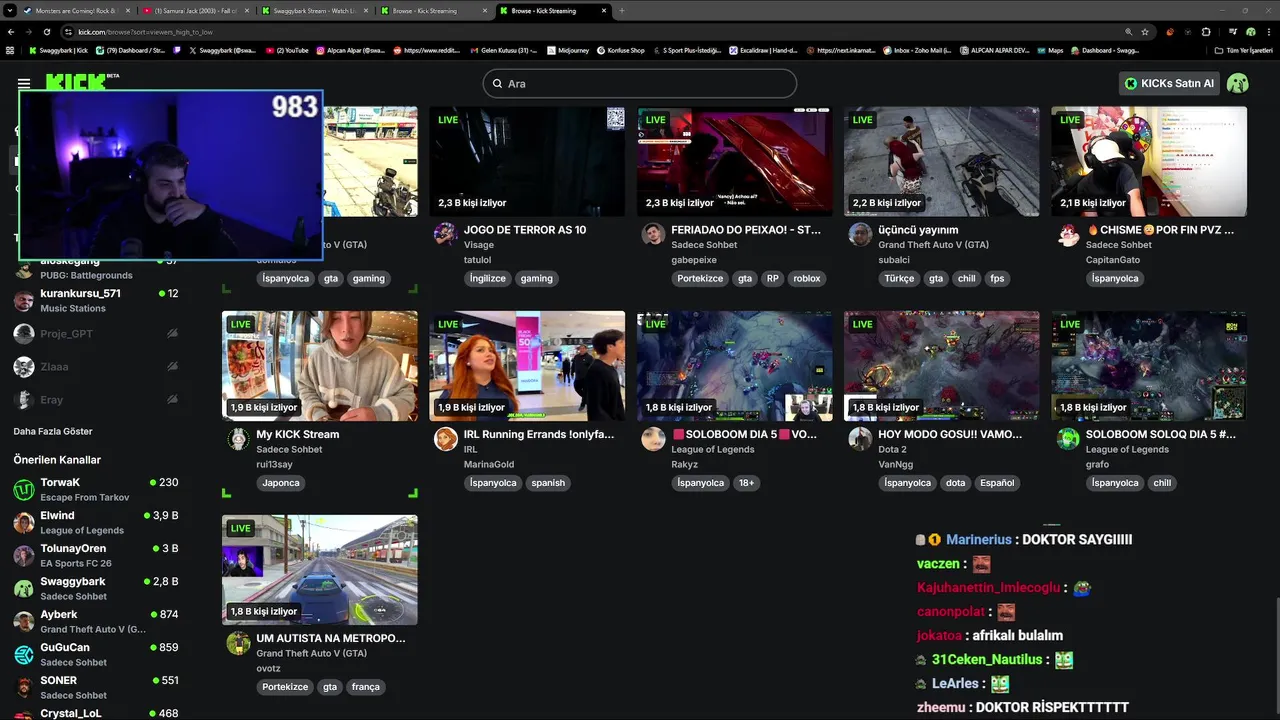The height and width of the screenshot is (720, 1280).
Task: Click the ovotz channel avatar
Action: coord(238,643)
